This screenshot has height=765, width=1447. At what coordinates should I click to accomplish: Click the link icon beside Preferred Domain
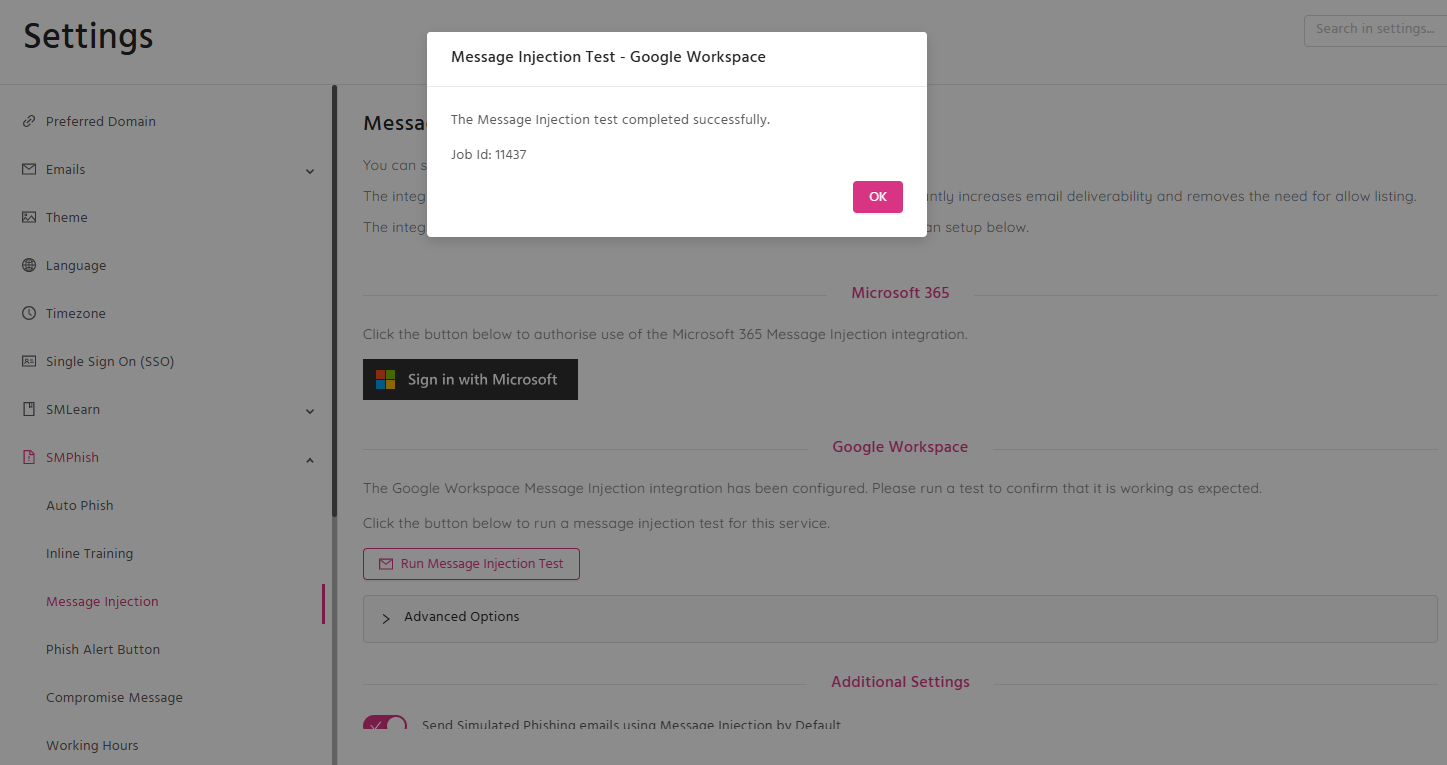(x=29, y=121)
